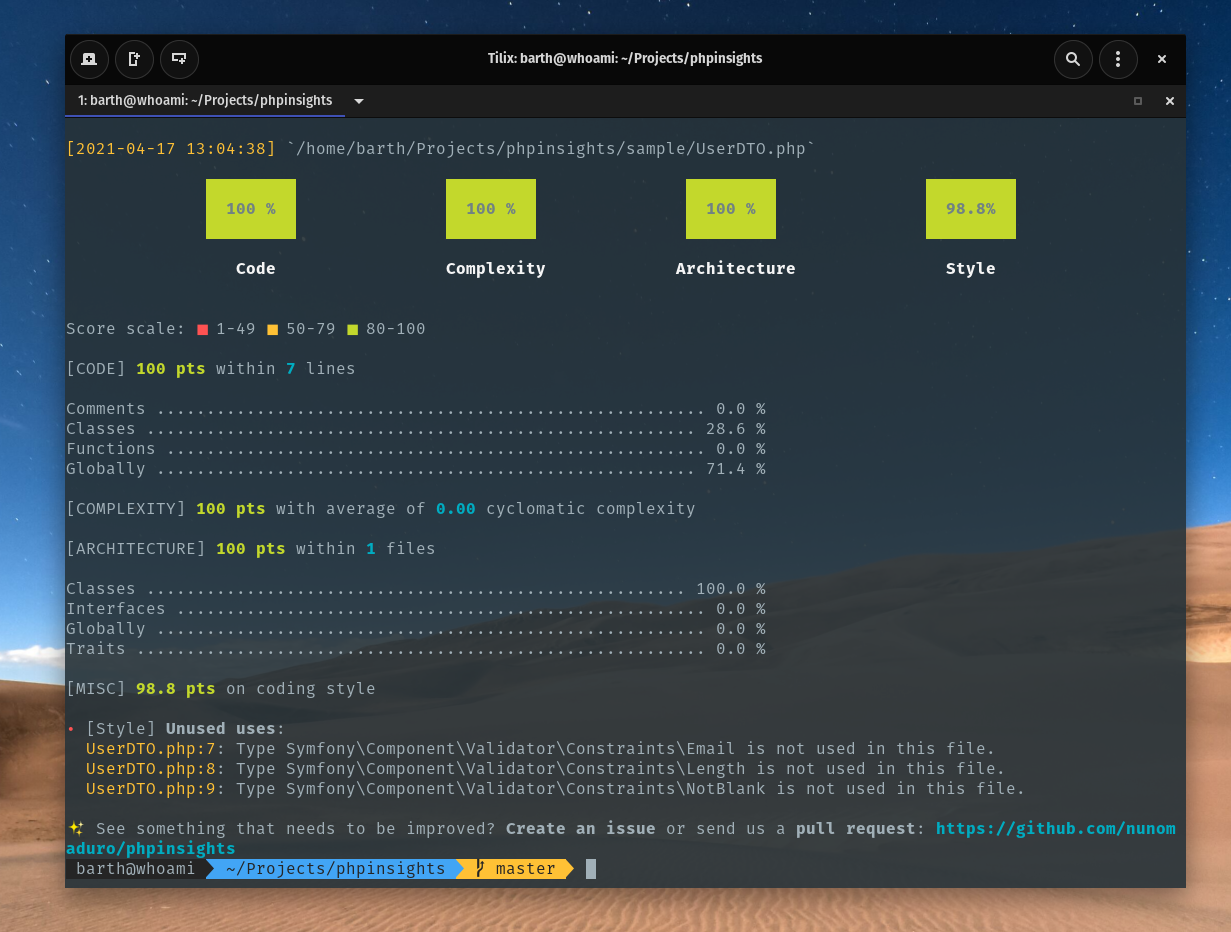The width and height of the screenshot is (1231, 932).
Task: Select the yellow 50-79 score swatch
Action: tap(270, 329)
